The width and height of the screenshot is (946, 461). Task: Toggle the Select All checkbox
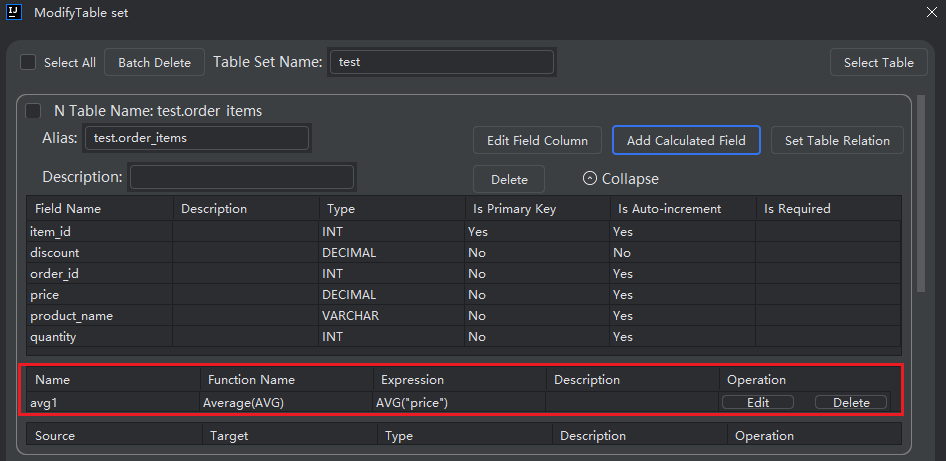pyautogui.click(x=28, y=62)
